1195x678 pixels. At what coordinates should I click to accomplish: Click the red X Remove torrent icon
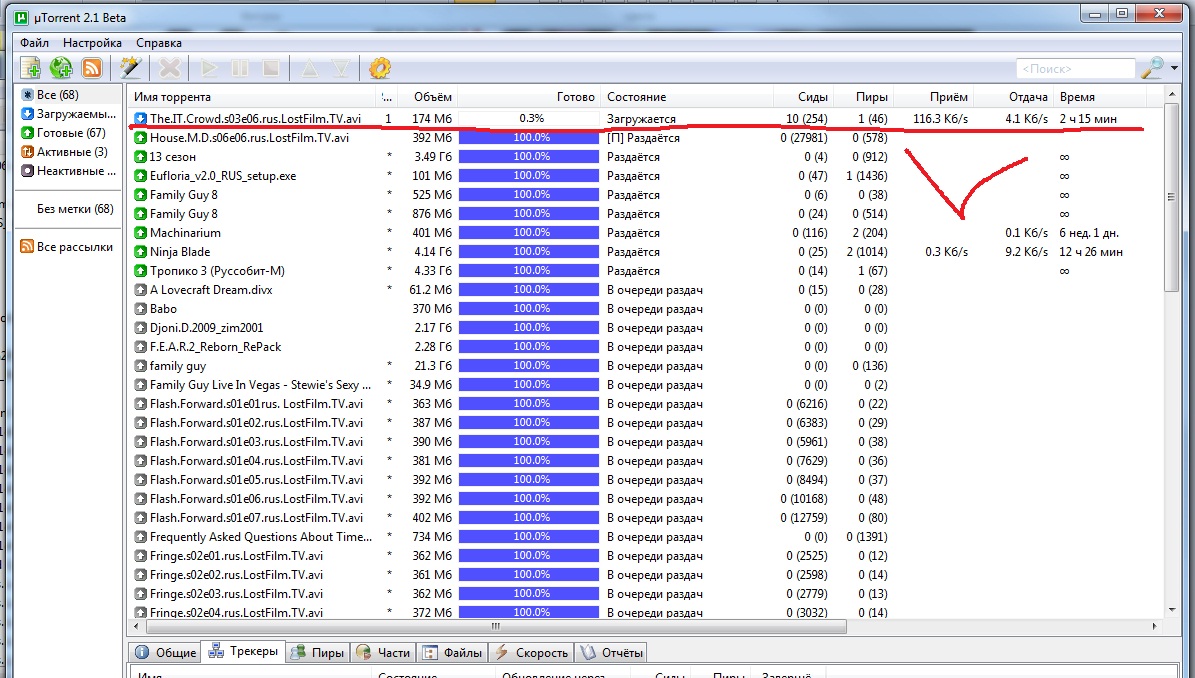pos(170,69)
